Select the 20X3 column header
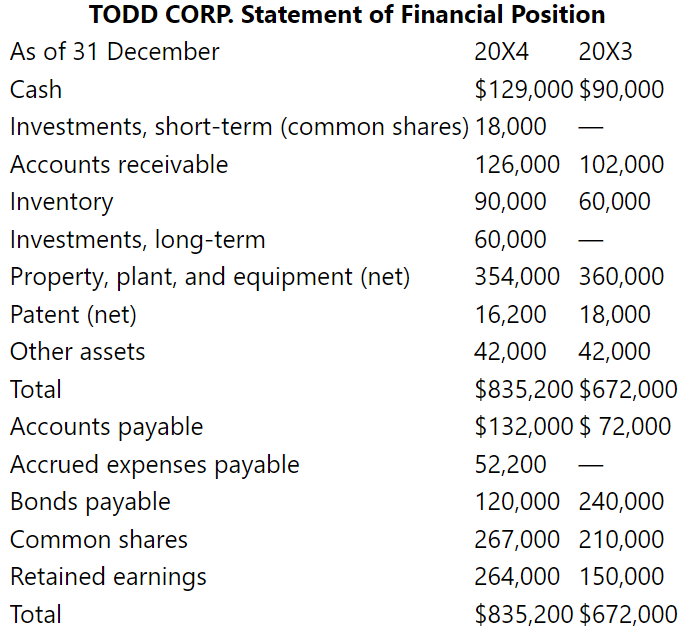 pos(606,52)
